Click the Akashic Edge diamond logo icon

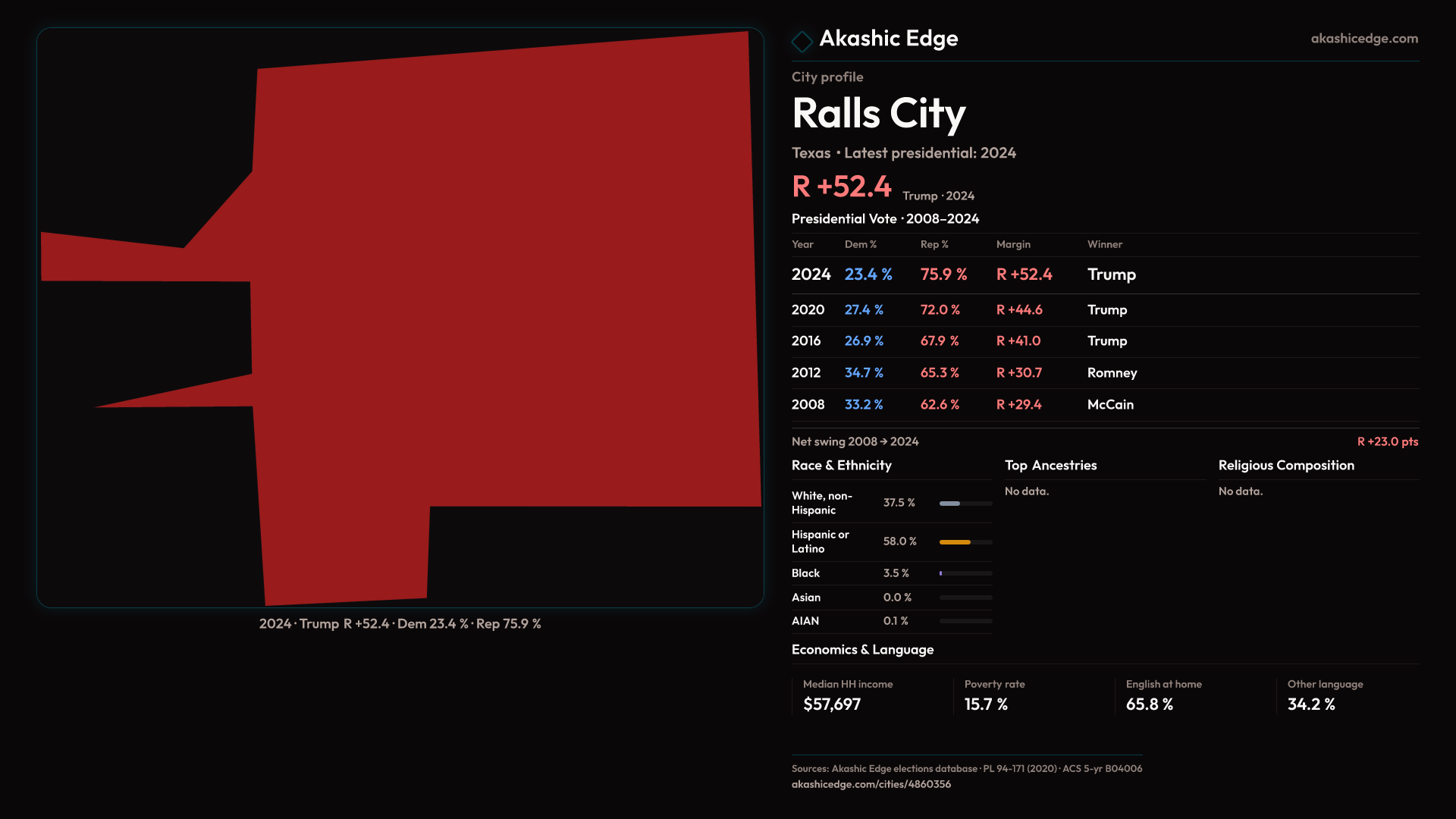tap(802, 41)
